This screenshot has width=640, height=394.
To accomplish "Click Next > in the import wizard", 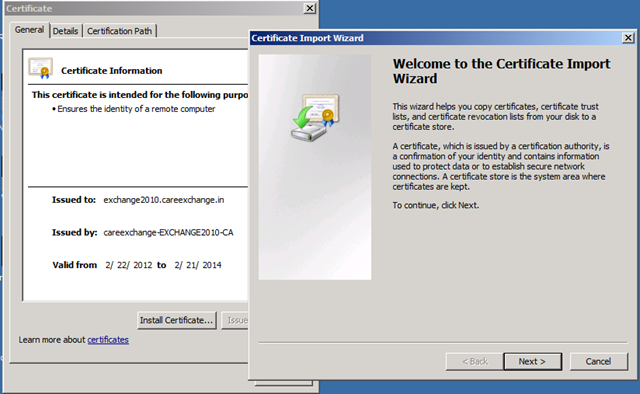I will (532, 361).
